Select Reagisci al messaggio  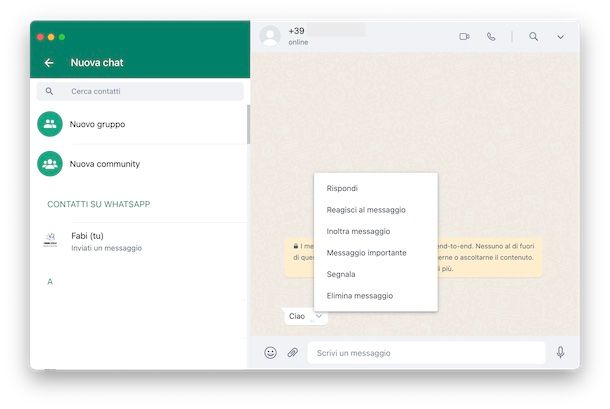click(x=375, y=210)
